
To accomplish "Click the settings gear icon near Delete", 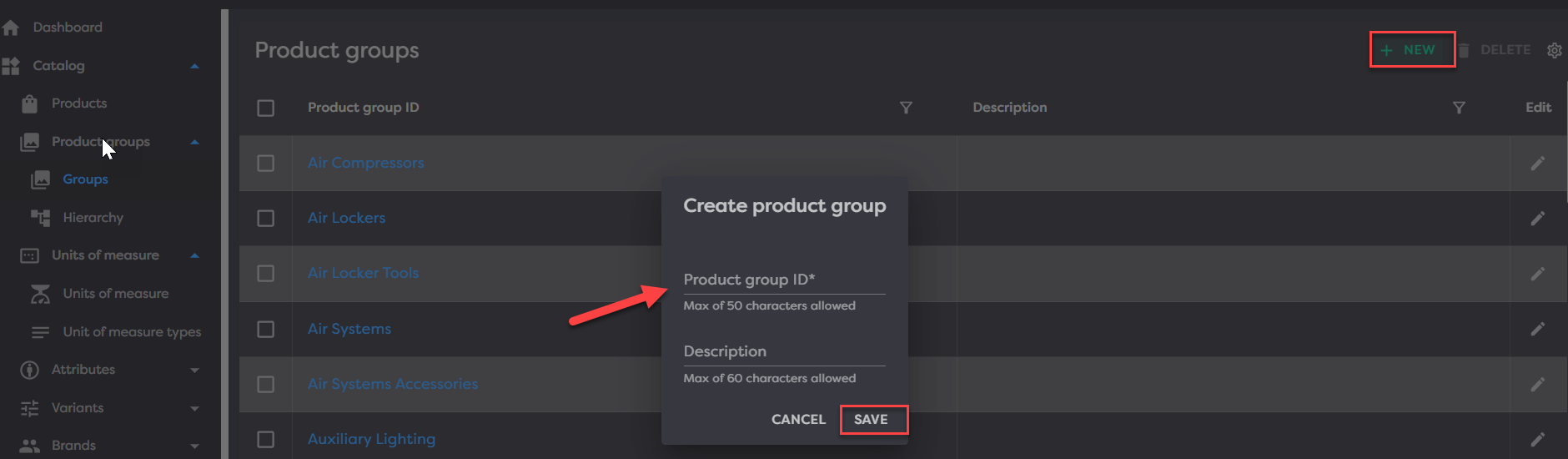I will tap(1554, 50).
